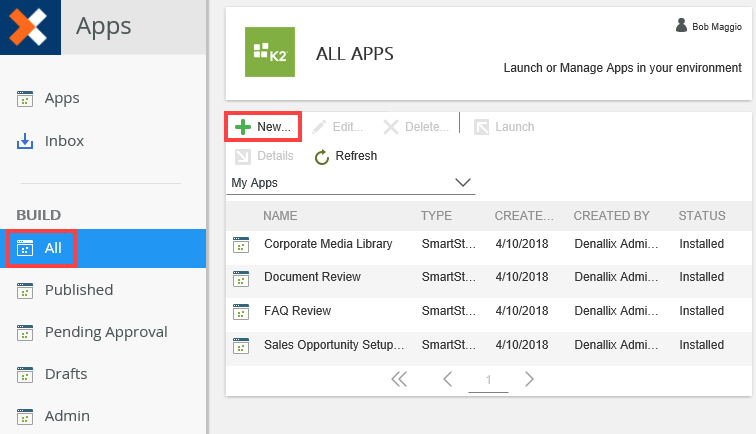This screenshot has height=434, width=756.
Task: Open Bob Maggio user name
Action: (x=717, y=27)
